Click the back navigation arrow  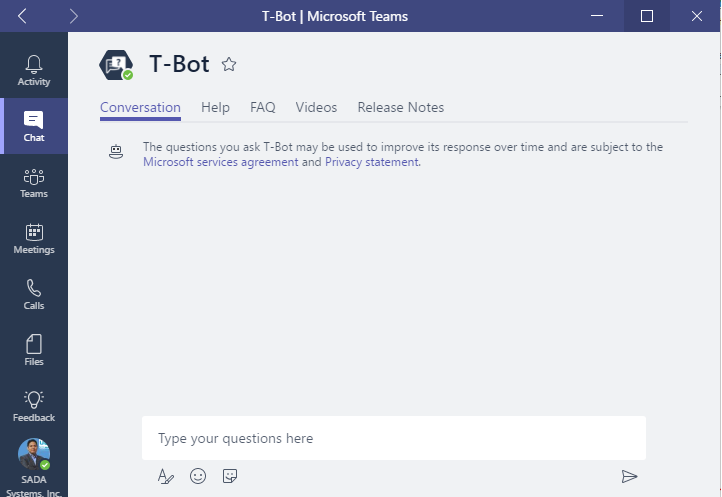click(23, 16)
